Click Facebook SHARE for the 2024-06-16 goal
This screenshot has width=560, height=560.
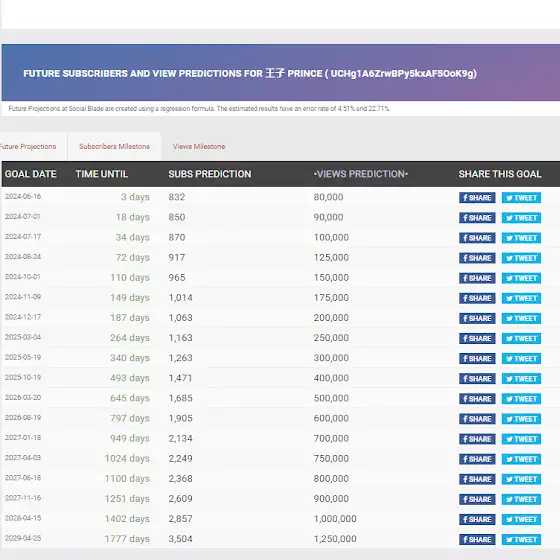coord(477,198)
